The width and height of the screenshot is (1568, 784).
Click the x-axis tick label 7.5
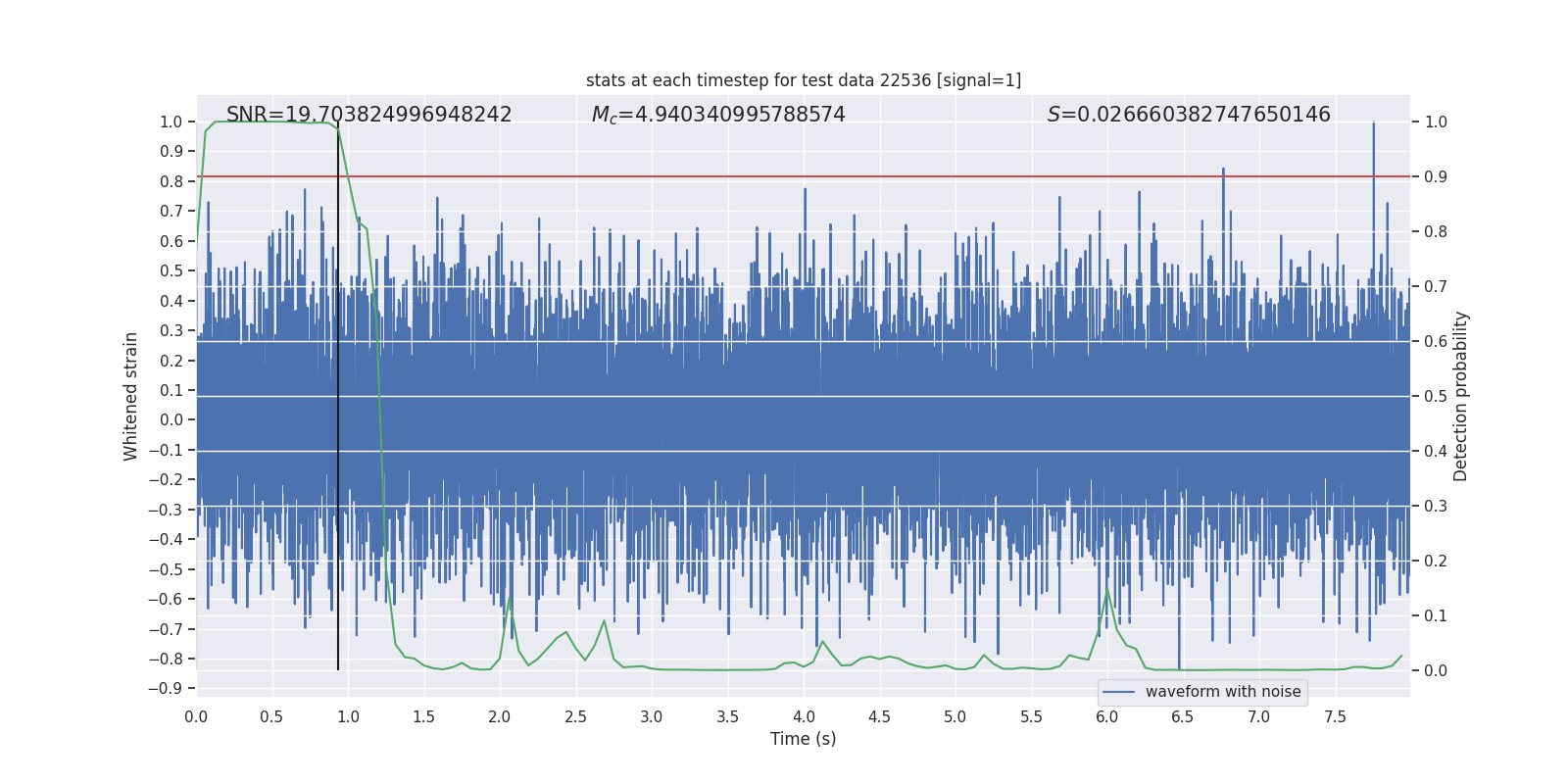1335,716
